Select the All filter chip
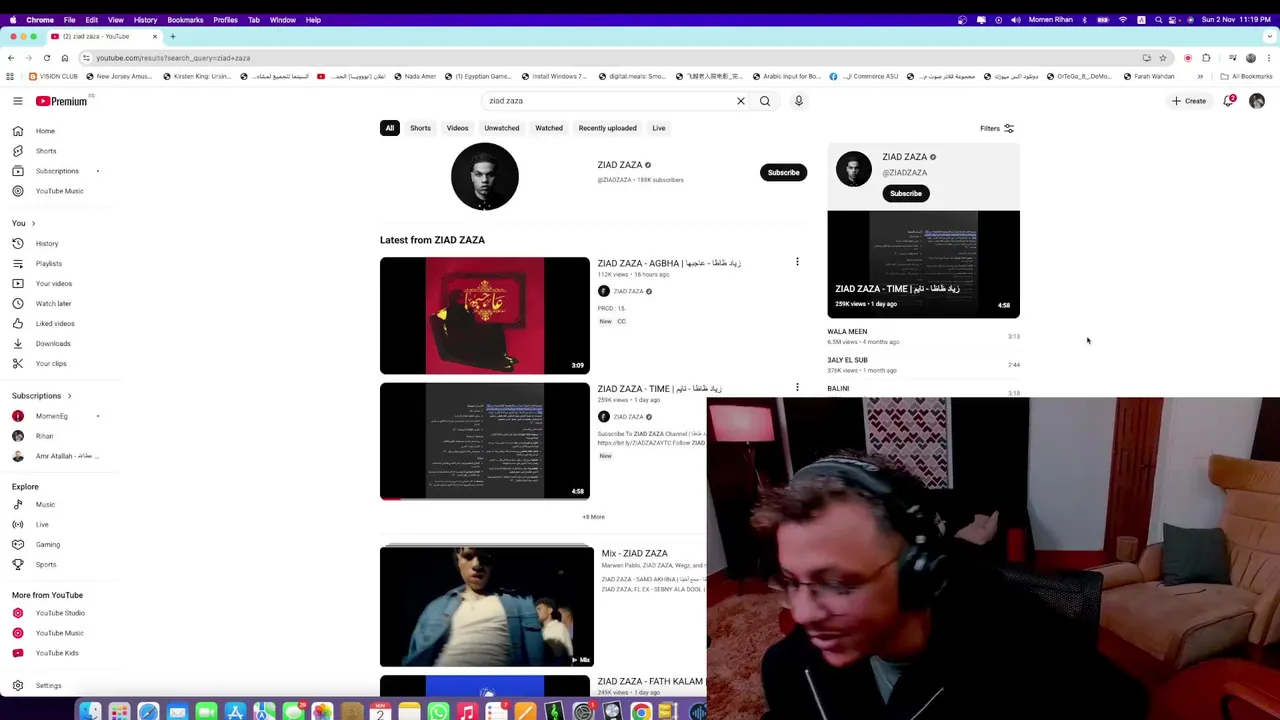 point(390,128)
